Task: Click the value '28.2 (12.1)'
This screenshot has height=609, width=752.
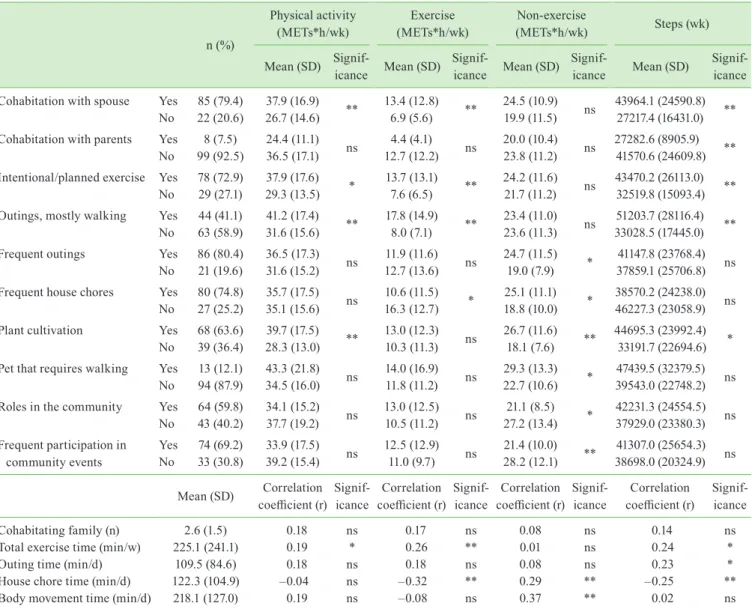Action: [x=530, y=462]
